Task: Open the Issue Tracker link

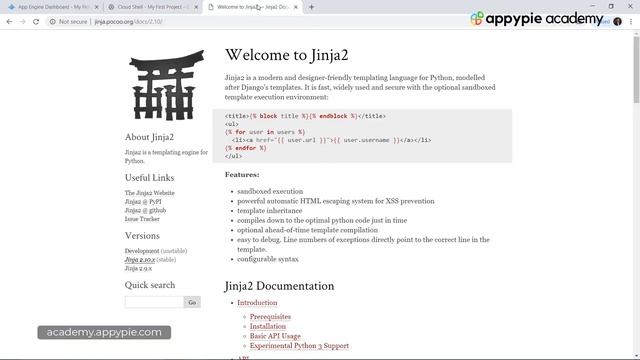Action: coord(142,219)
